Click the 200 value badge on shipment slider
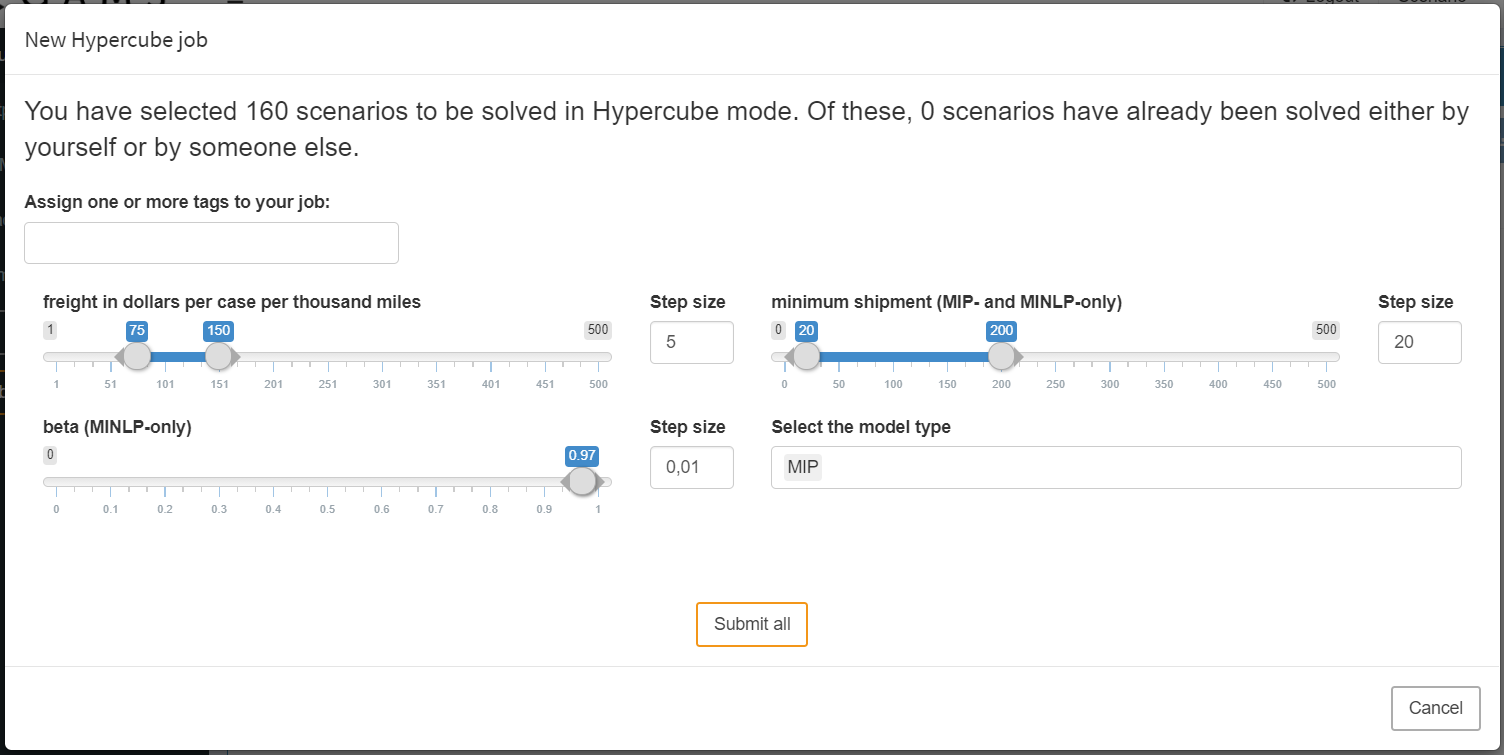The width and height of the screenshot is (1504, 755). (1001, 330)
